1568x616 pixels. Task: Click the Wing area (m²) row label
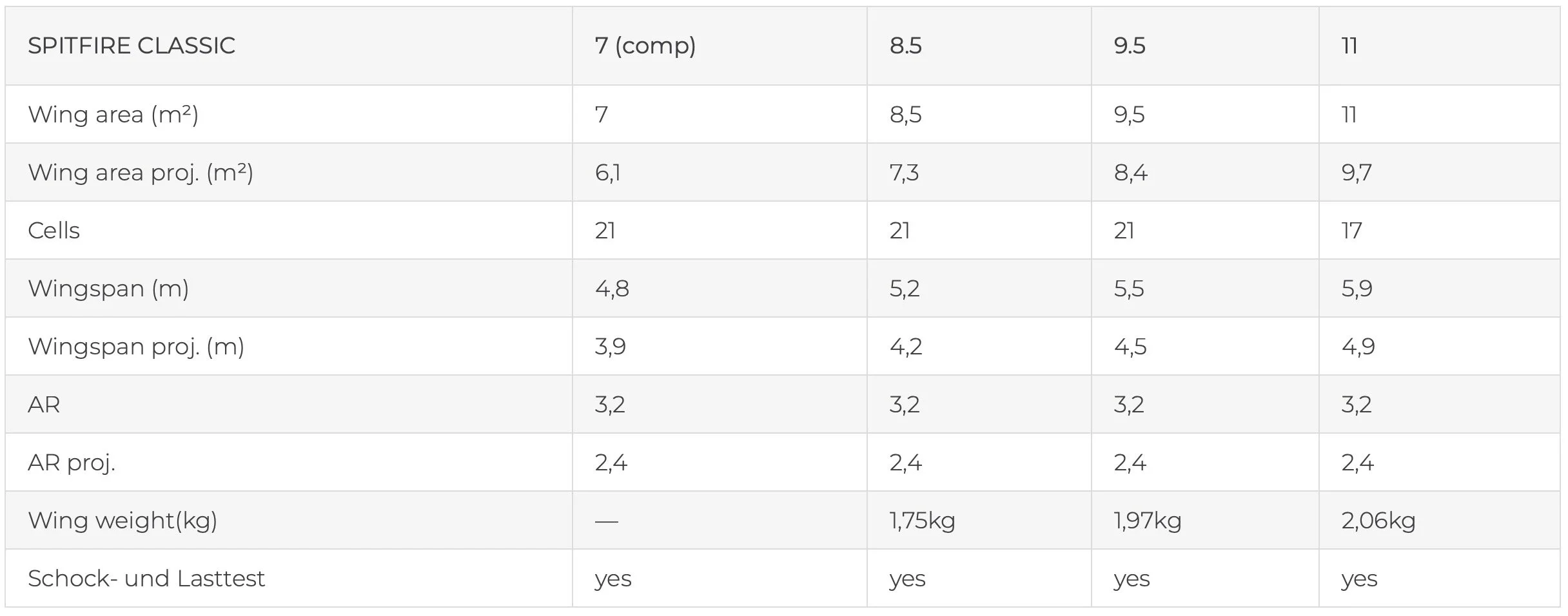[x=113, y=115]
